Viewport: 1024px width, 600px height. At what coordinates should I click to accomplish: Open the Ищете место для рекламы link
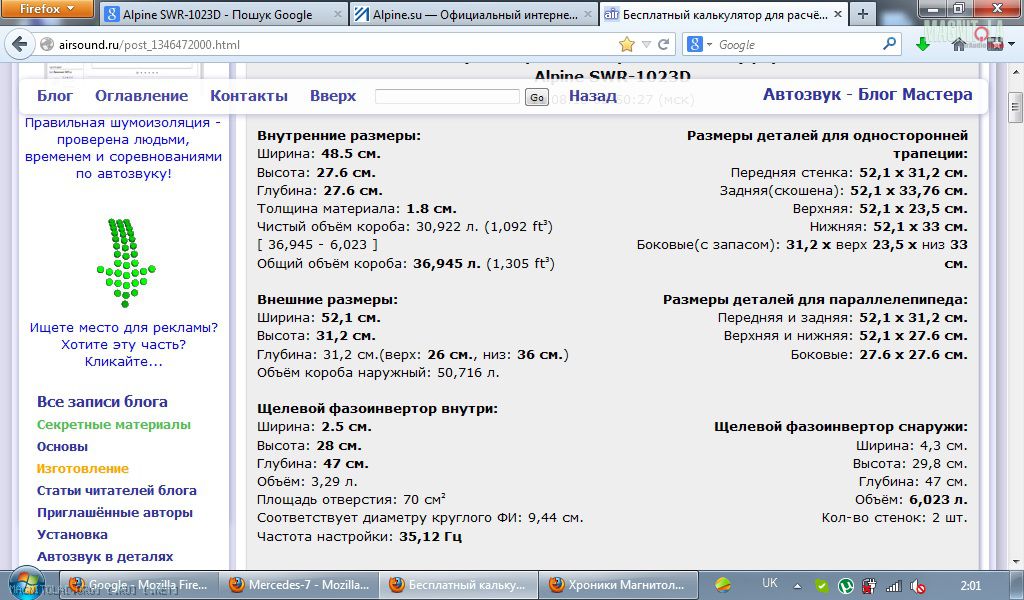click(x=123, y=344)
